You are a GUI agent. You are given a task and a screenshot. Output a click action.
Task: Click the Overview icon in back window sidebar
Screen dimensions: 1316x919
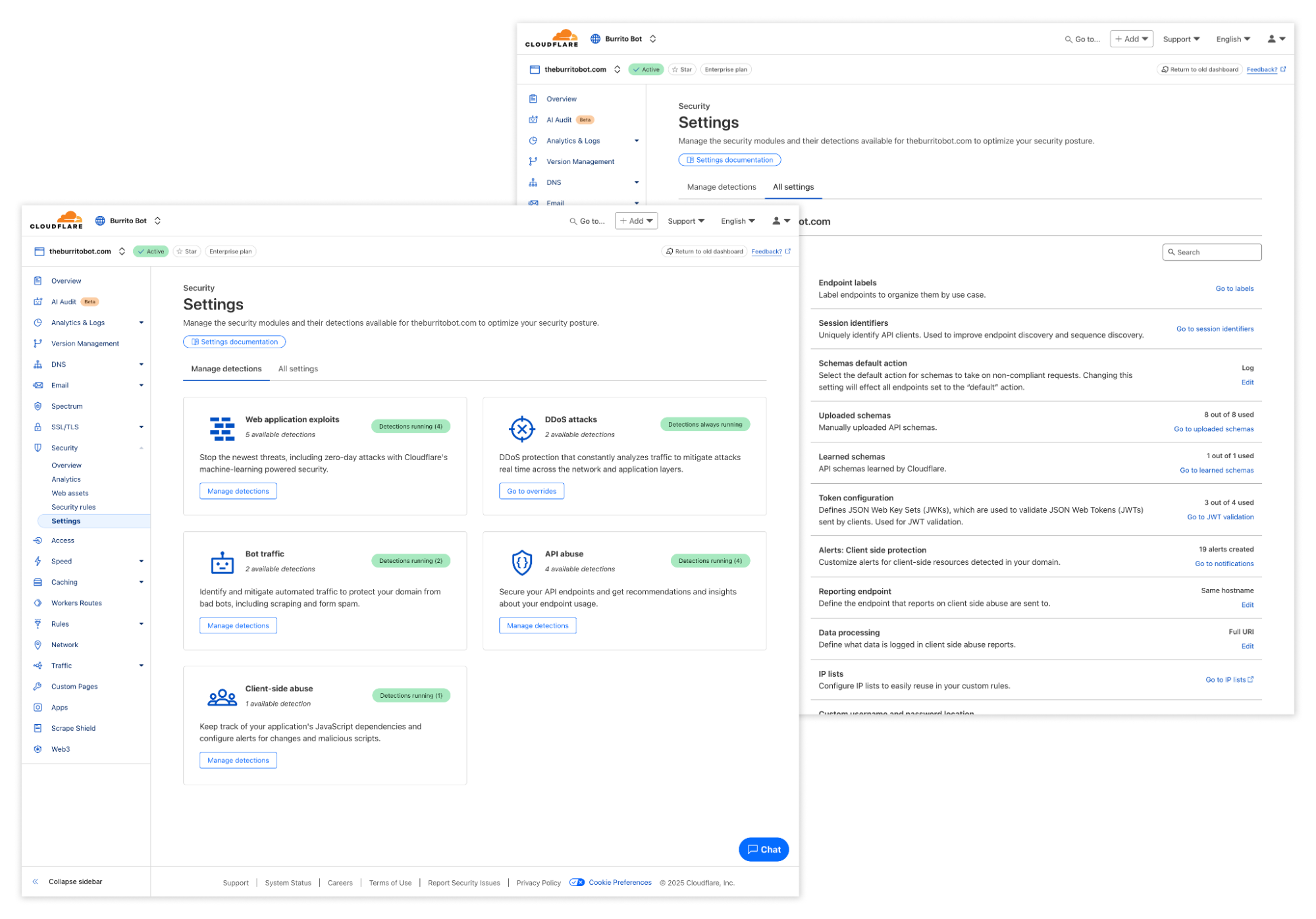(533, 99)
